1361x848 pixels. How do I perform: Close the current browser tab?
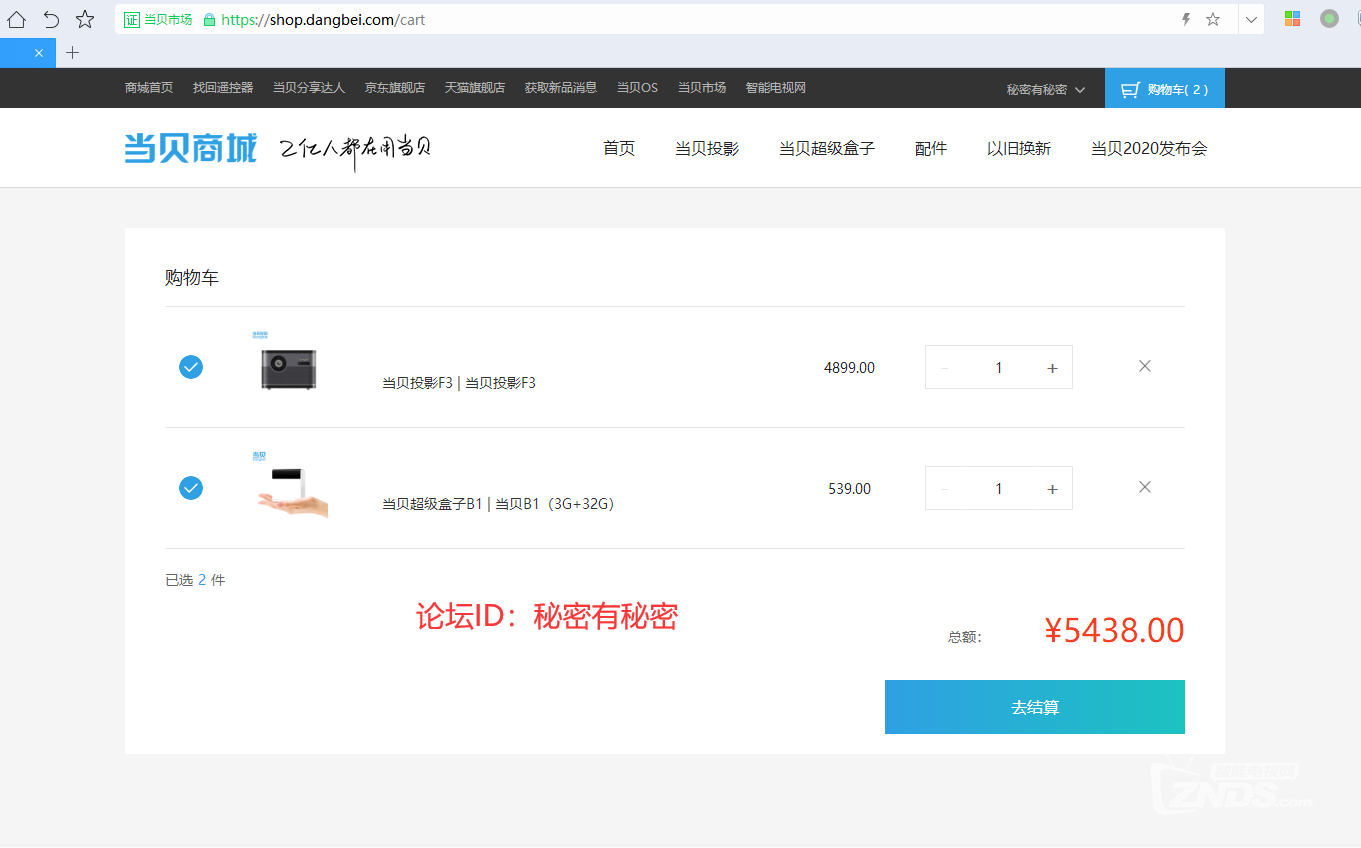(39, 53)
